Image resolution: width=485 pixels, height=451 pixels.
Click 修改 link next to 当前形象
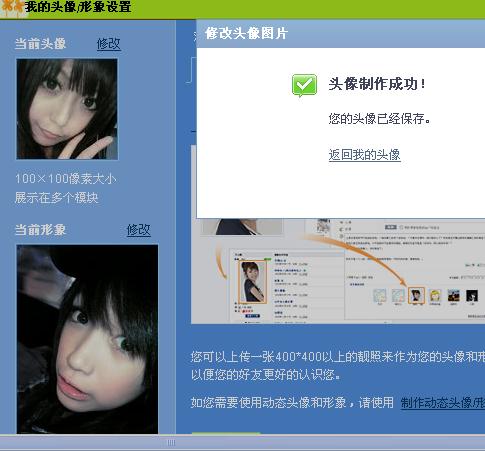138,230
